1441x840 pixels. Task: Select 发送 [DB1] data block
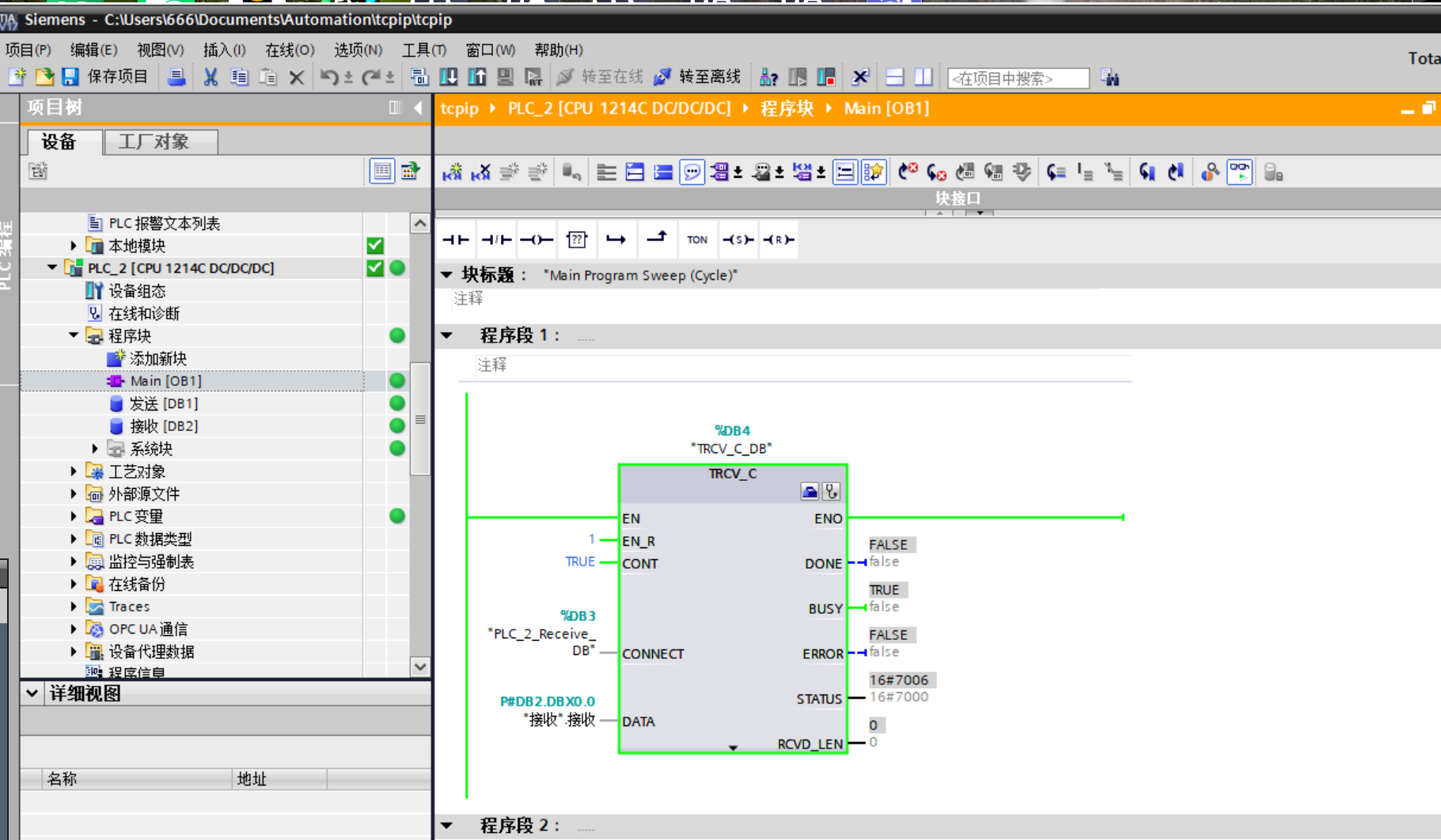point(163,403)
